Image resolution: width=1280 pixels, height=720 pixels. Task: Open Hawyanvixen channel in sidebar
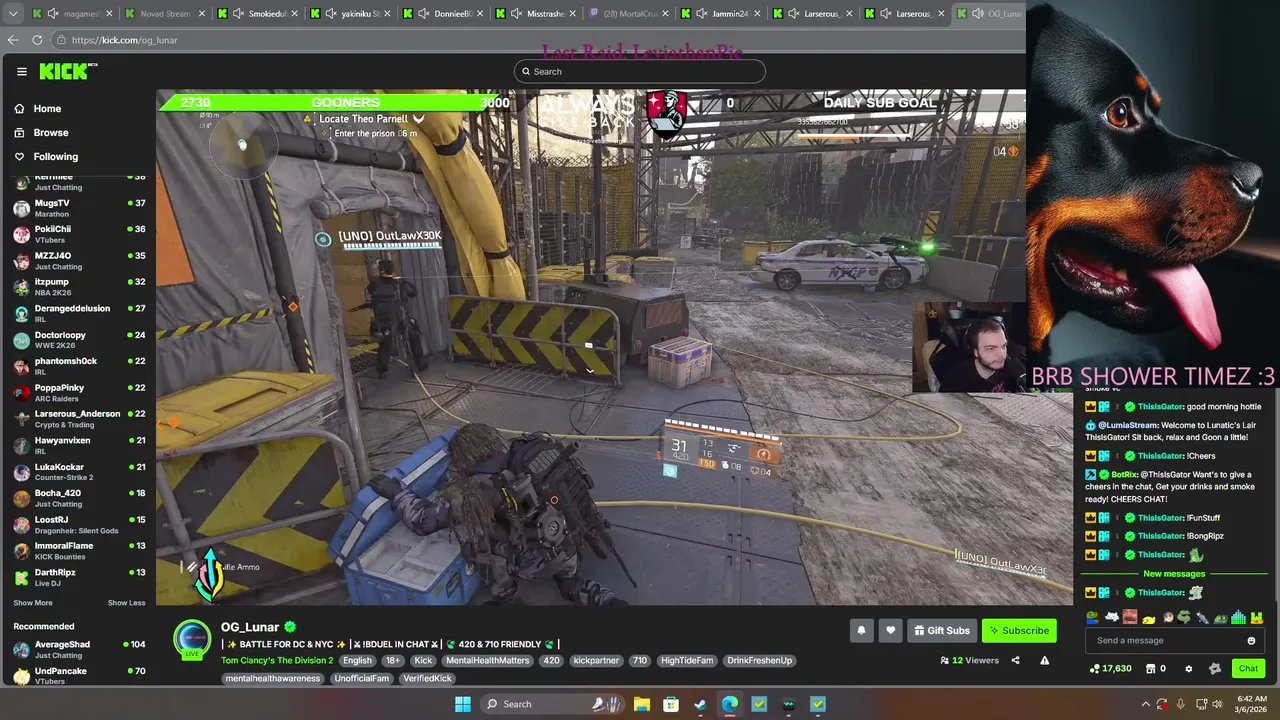coord(78,445)
